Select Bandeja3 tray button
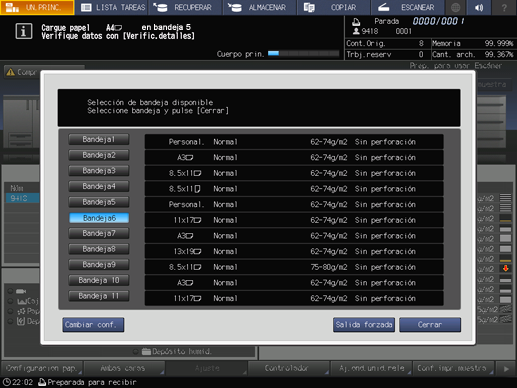517x388 pixels. click(99, 171)
